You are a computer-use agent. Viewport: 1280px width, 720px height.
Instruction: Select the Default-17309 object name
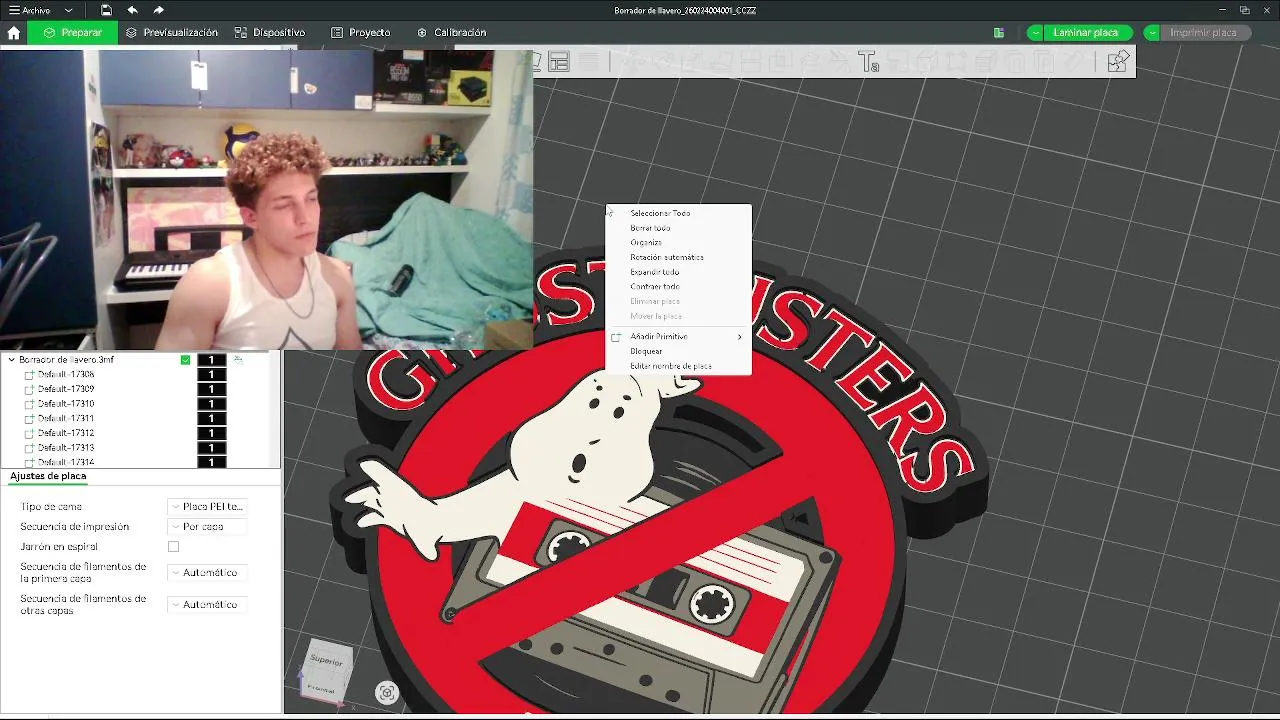66,389
